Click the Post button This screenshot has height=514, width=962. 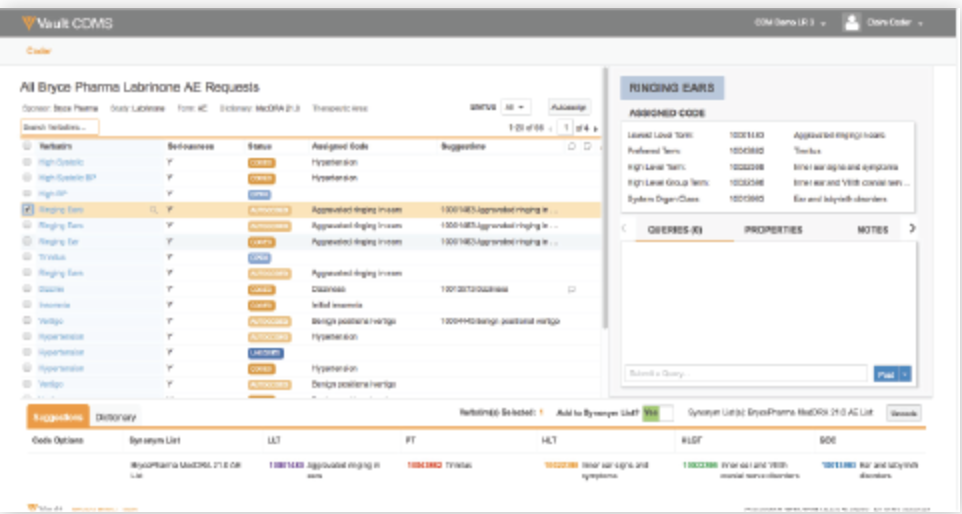coord(886,374)
